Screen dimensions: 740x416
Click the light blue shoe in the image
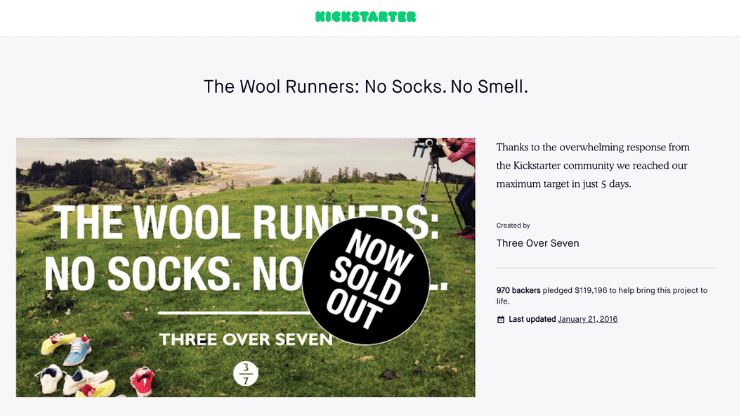click(x=77, y=351)
